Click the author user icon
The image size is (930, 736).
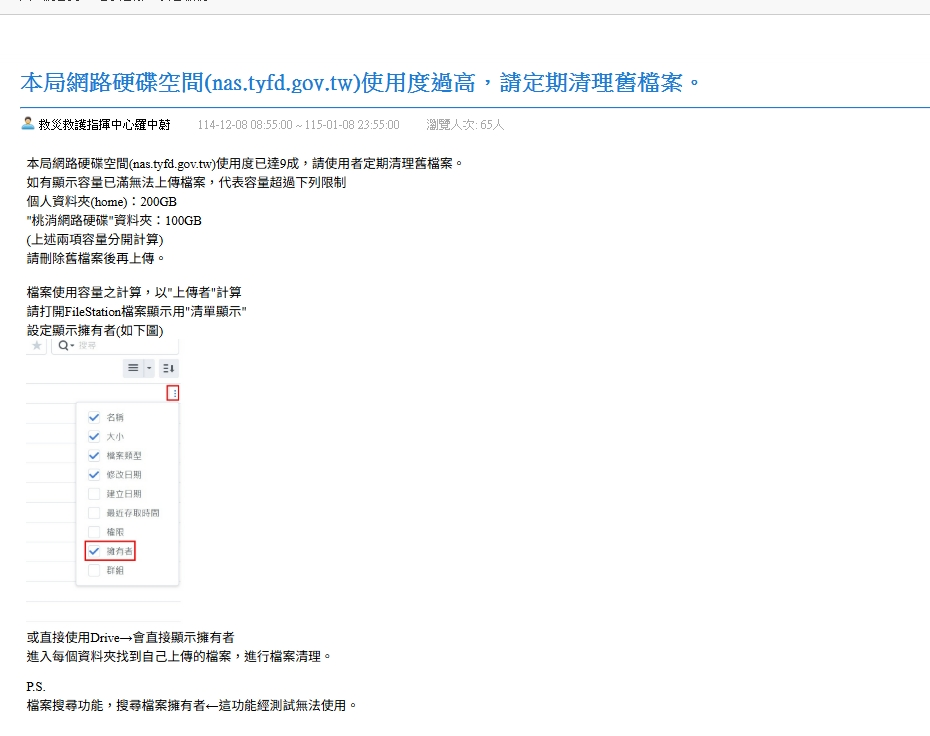[27, 124]
